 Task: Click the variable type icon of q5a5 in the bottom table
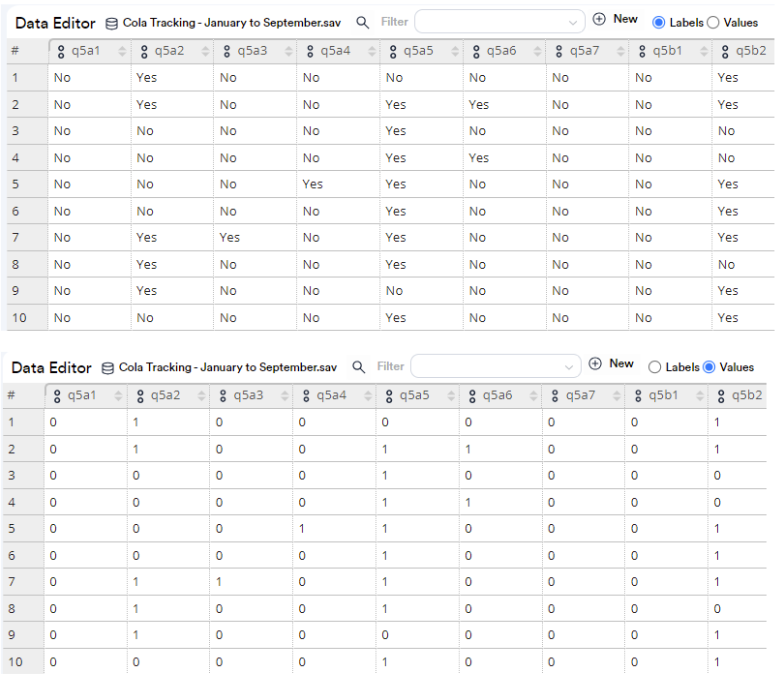(389, 396)
